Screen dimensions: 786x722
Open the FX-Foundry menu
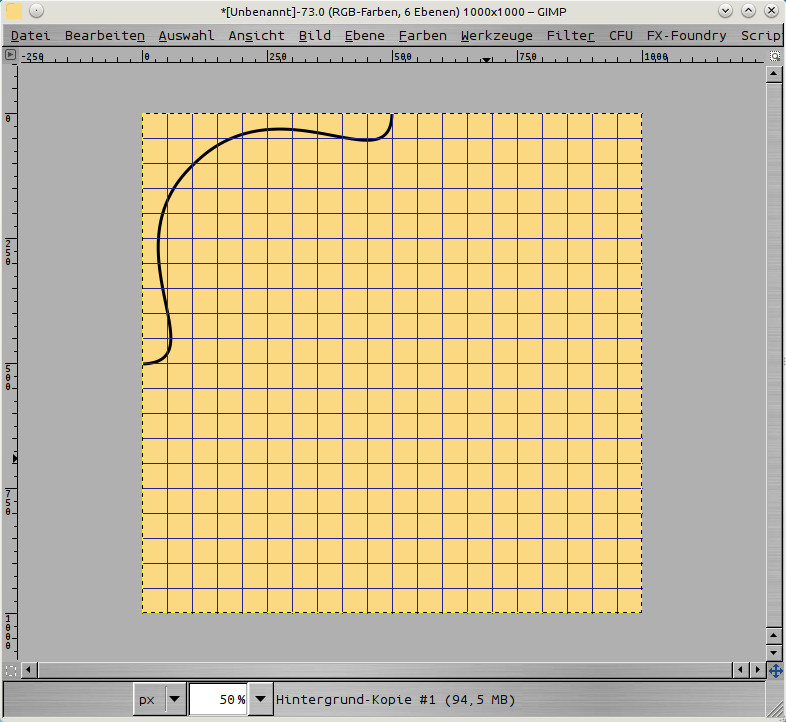(x=686, y=35)
